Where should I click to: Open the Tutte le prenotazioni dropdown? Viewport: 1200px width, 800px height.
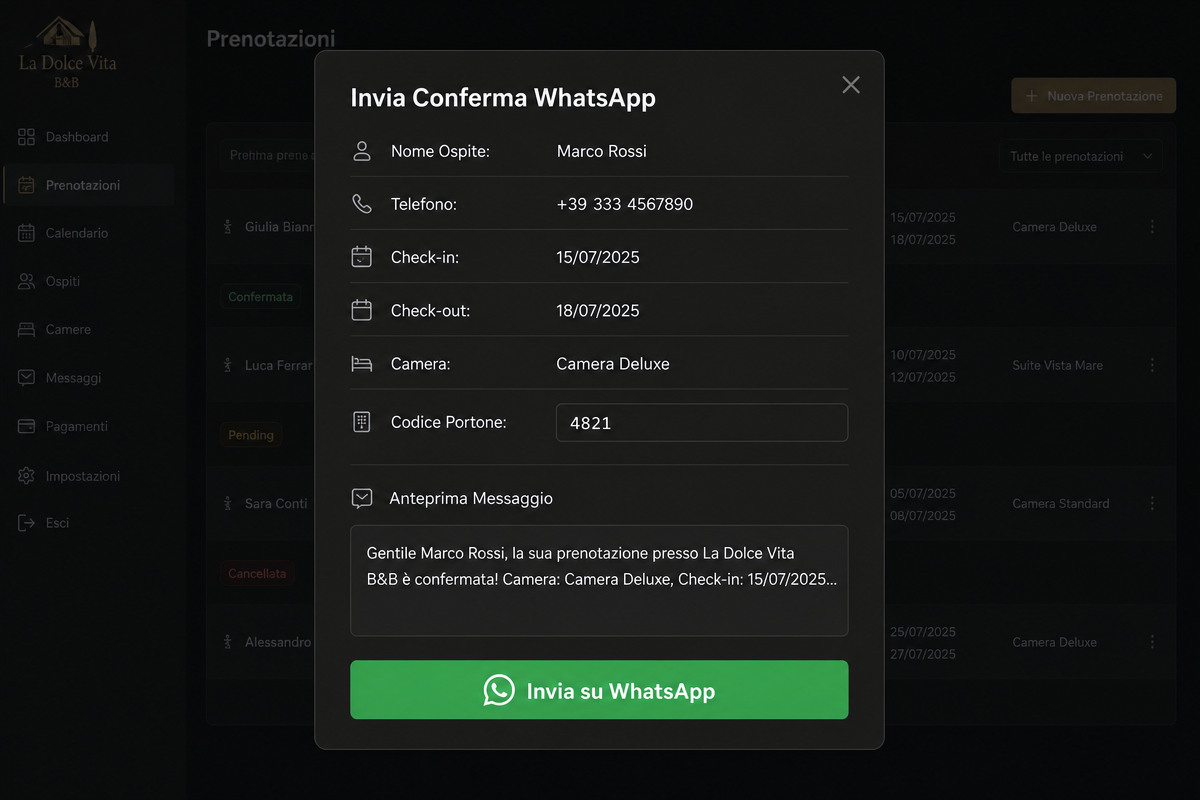click(x=1080, y=156)
